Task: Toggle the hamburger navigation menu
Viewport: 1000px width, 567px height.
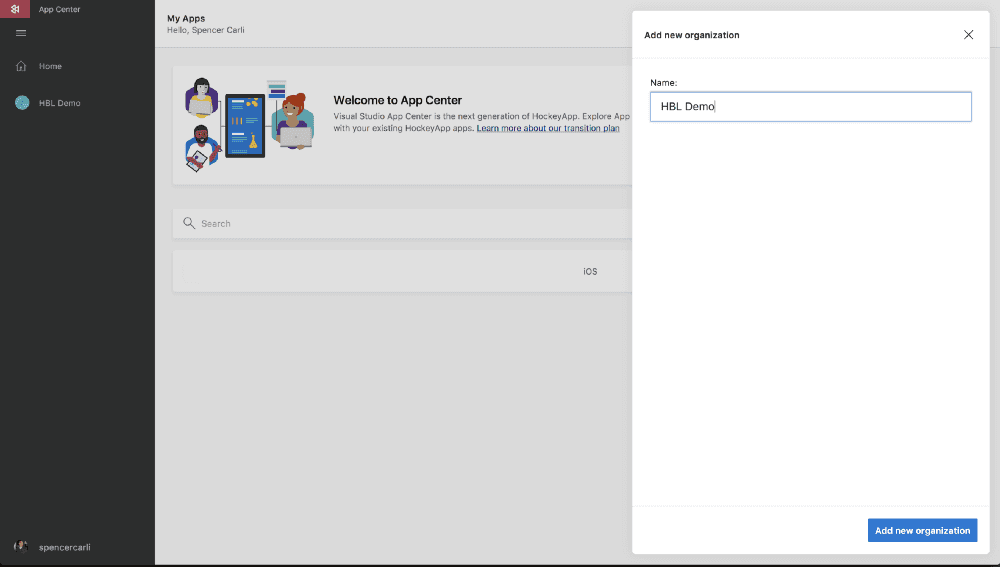Action: pyautogui.click(x=21, y=33)
